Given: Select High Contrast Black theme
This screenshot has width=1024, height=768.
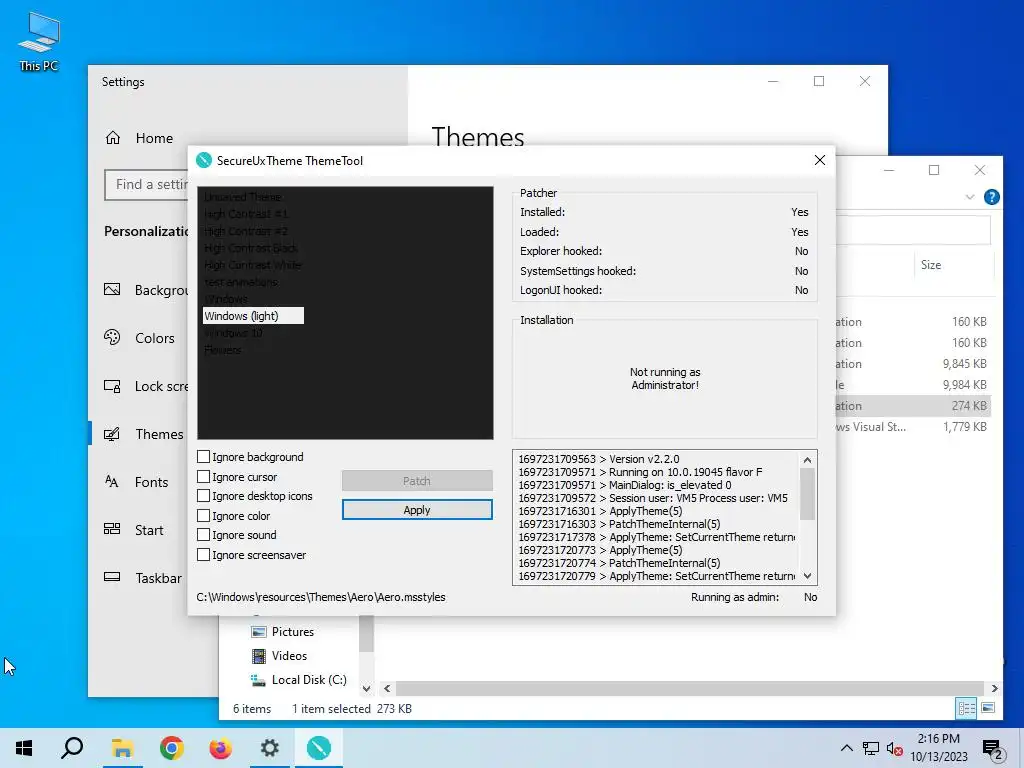Looking at the screenshot, I should (x=251, y=248).
